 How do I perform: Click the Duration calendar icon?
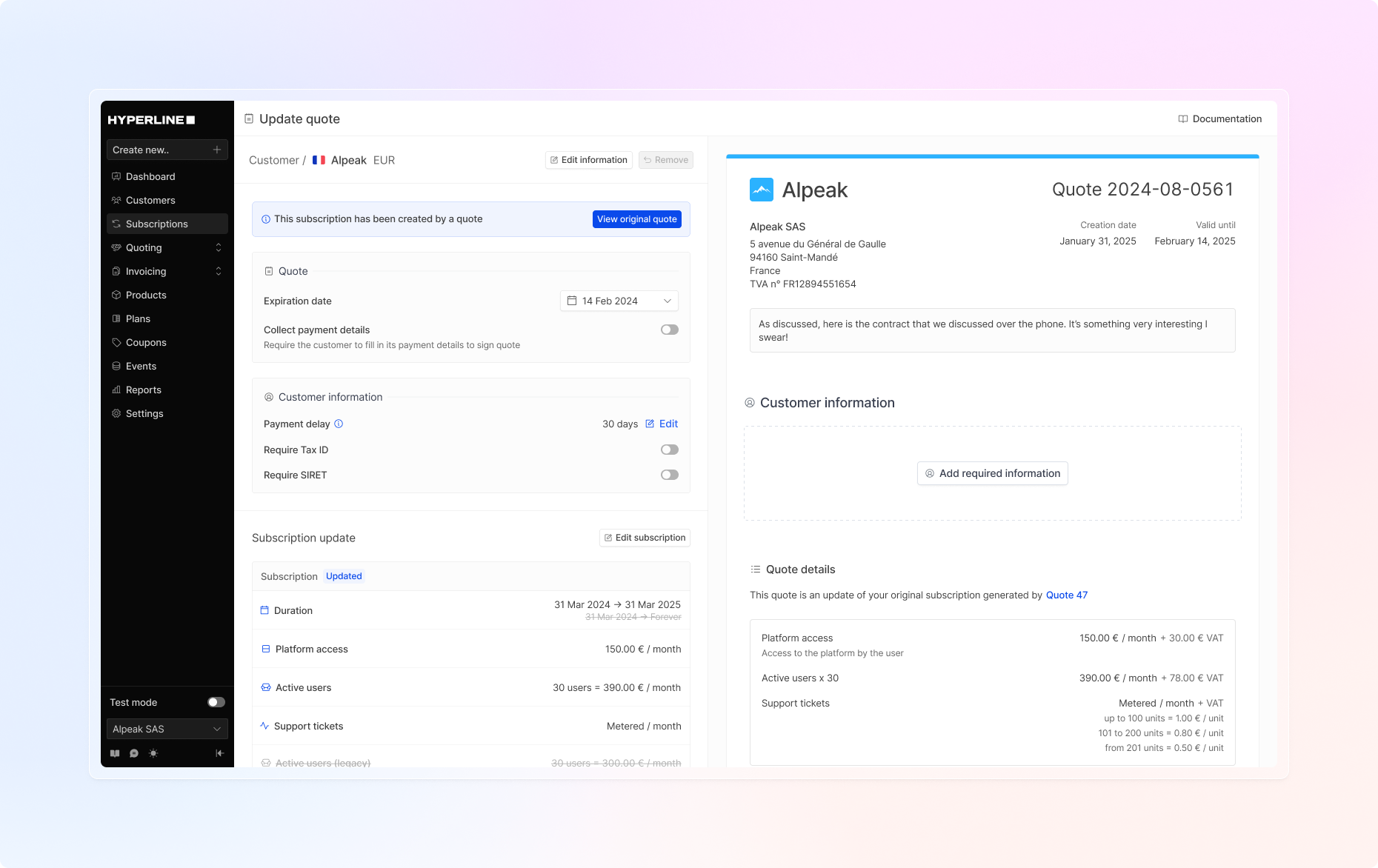264,610
